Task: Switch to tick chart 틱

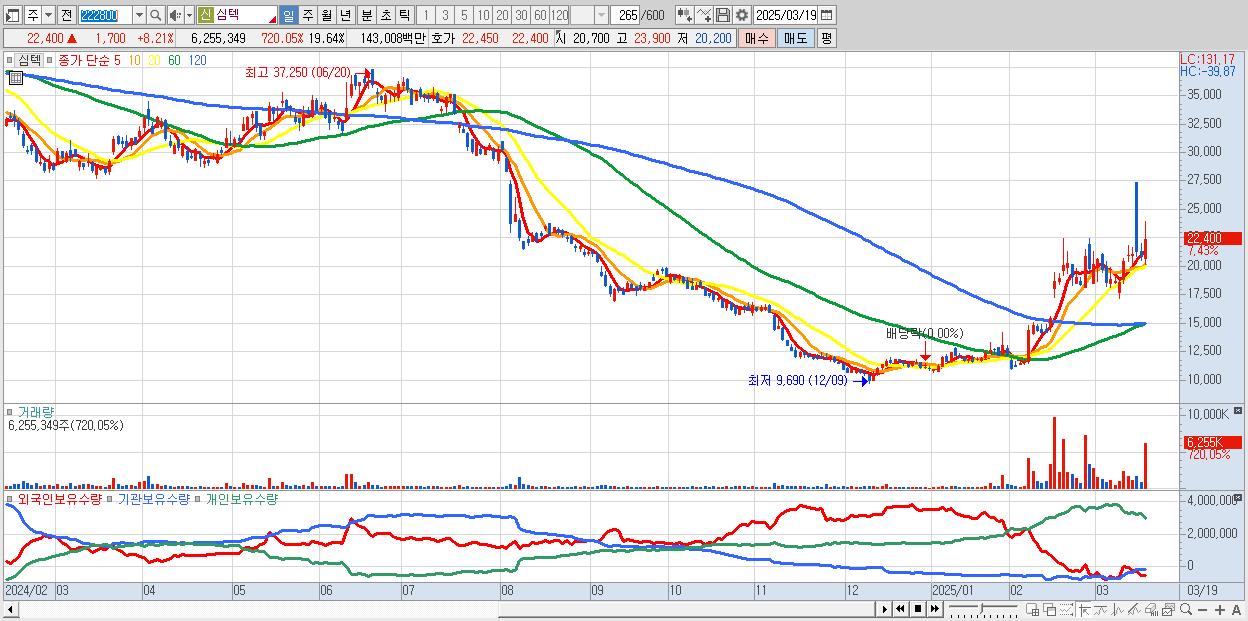Action: 404,15
